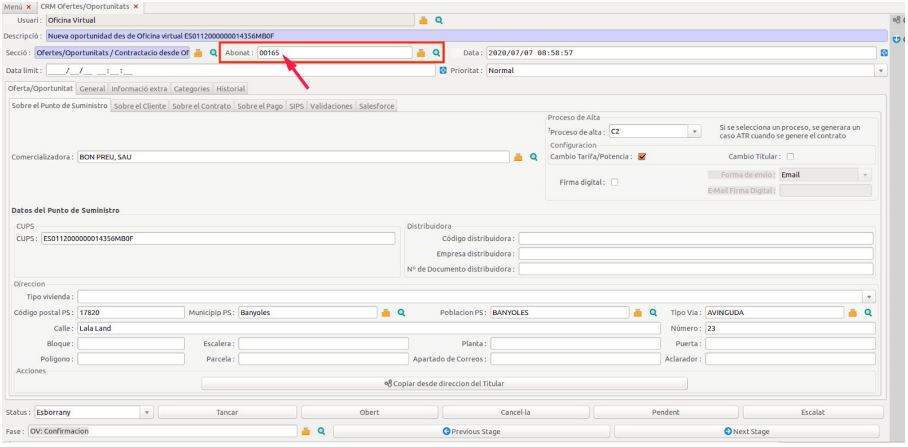This screenshot has height=447, width=908.
Task: Enable the Cambio Titular checkbox
Action: tap(790, 156)
